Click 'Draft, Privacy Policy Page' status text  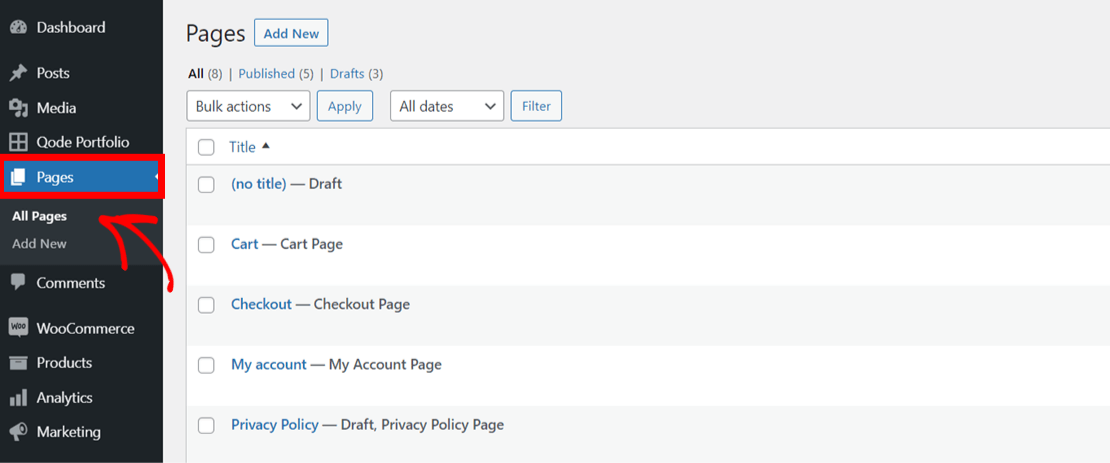coord(423,425)
